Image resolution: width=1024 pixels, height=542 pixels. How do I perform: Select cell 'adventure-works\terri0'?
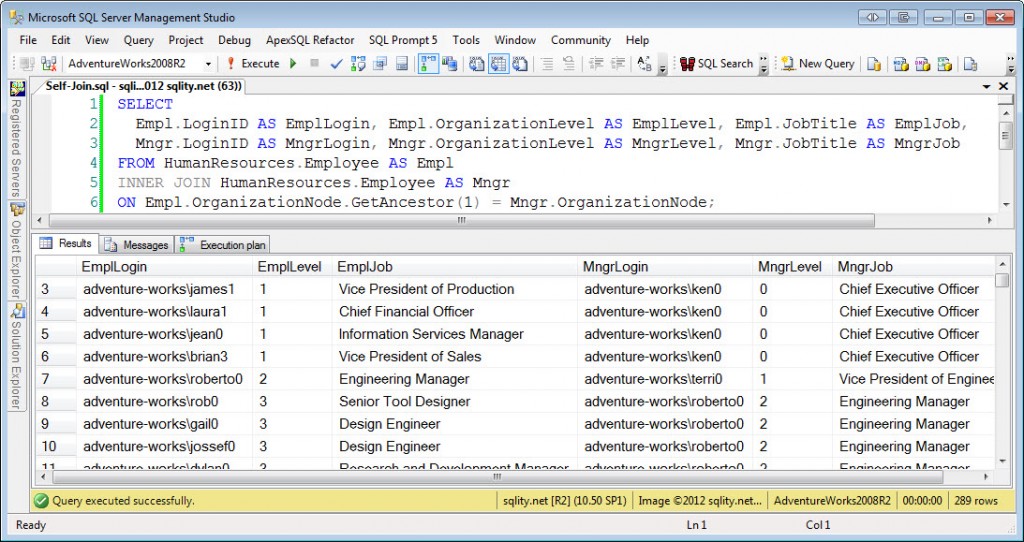(665, 379)
